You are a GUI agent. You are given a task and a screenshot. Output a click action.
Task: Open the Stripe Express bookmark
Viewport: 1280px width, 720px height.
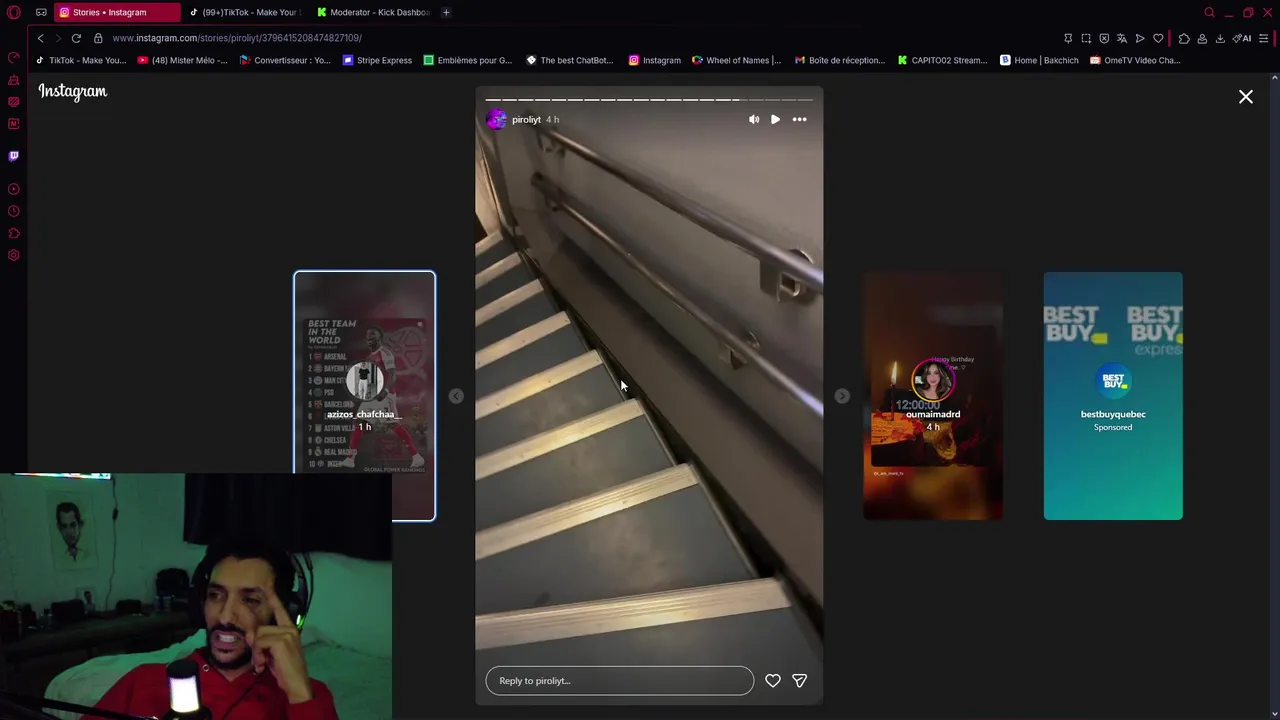point(377,60)
